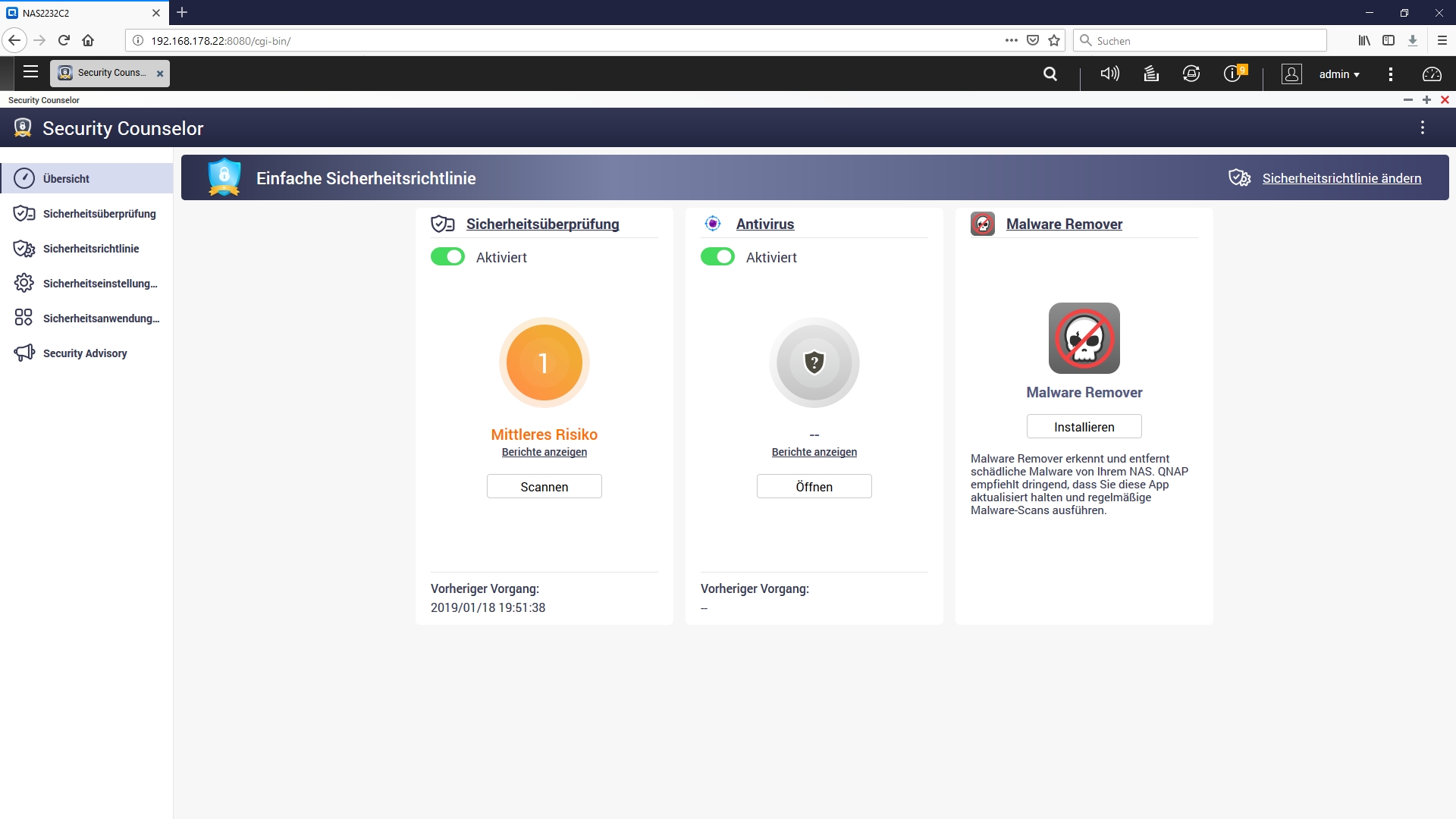1456x819 pixels.
Task: Click the Malware Remover skull app icon
Action: [1084, 338]
